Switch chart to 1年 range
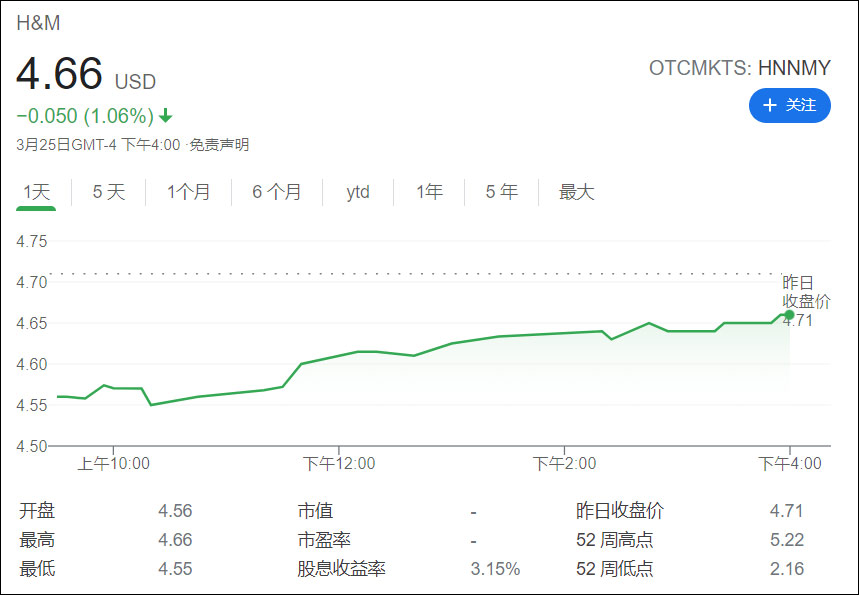This screenshot has height=595, width=859. tap(429, 192)
